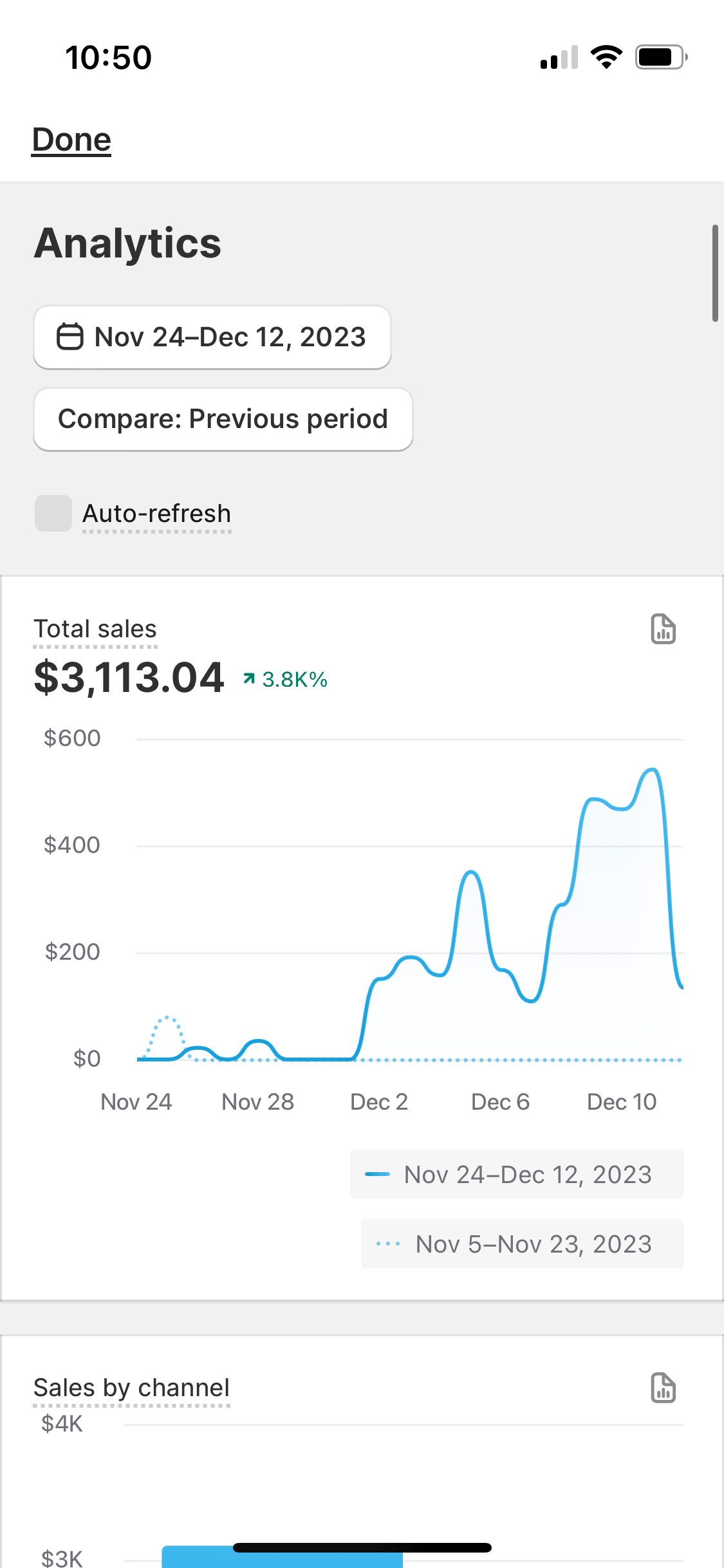Tap the battery icon in status bar

point(661,57)
